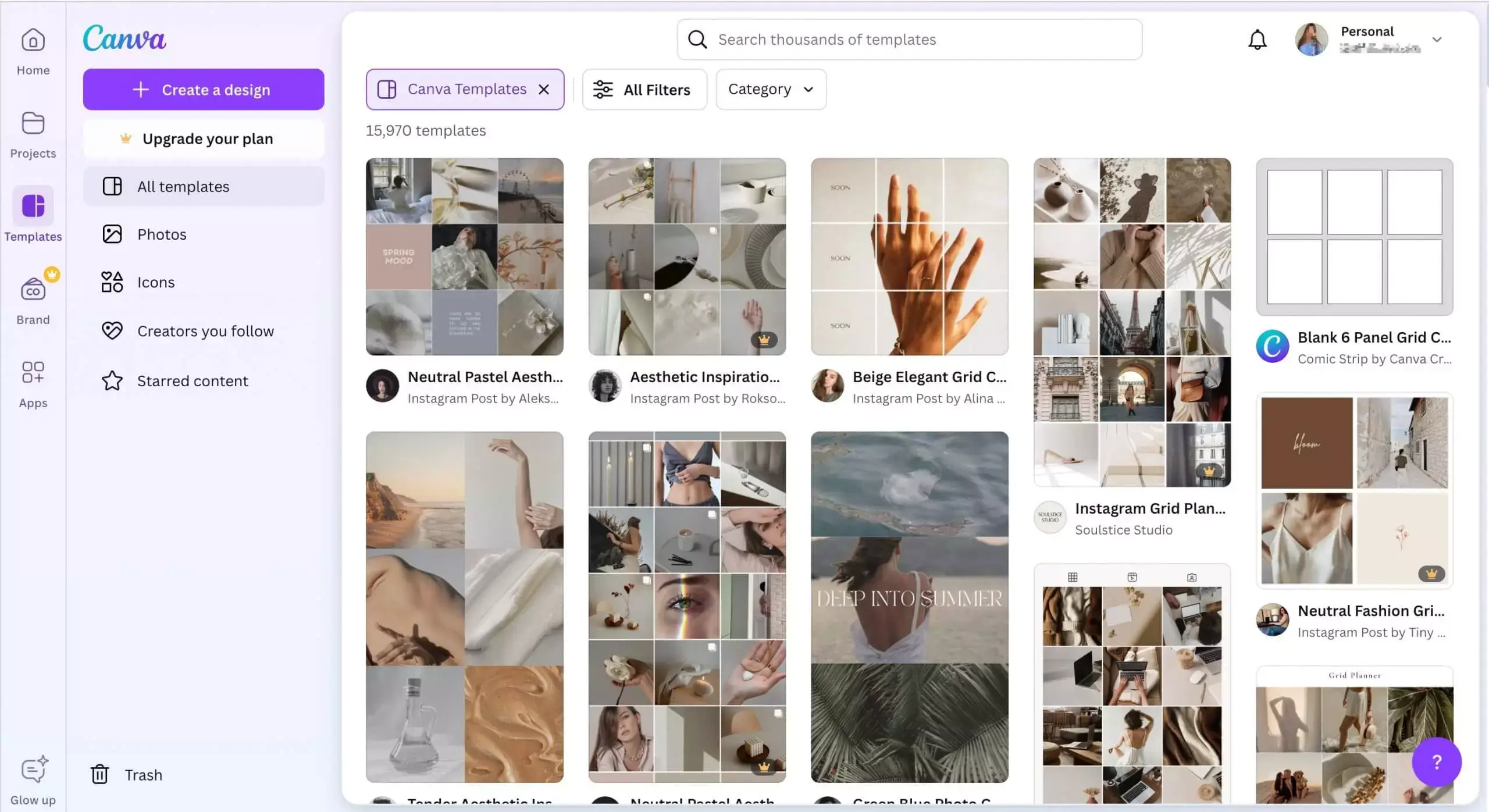Click the Canva logo
The height and width of the screenshot is (812, 1489).
pos(124,38)
